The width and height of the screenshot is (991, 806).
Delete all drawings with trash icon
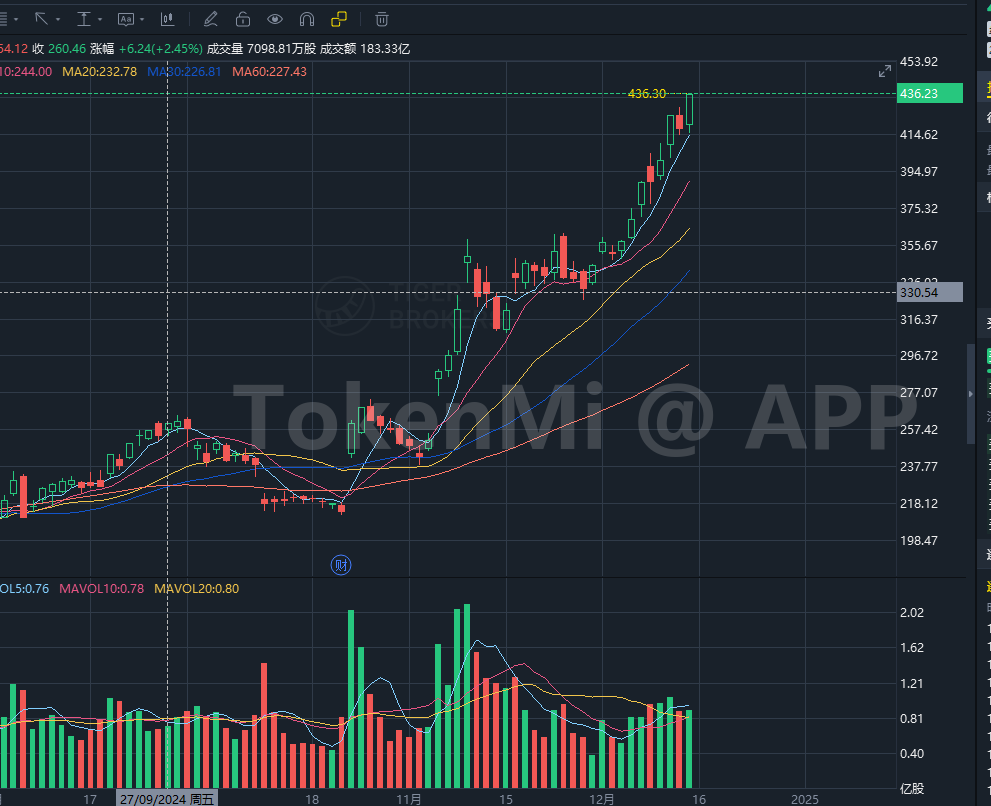pos(382,18)
